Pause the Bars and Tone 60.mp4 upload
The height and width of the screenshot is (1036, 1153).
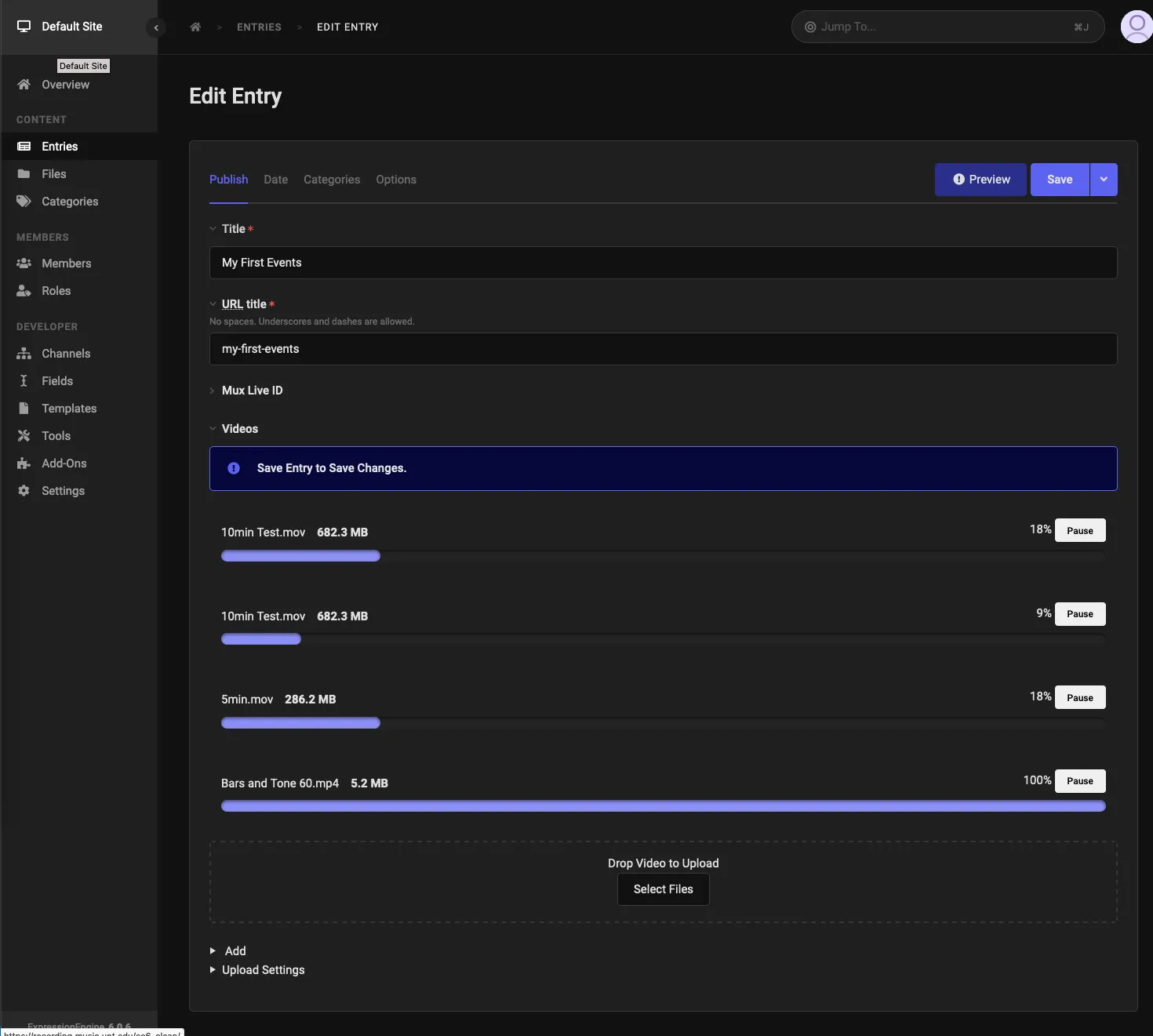[1080, 781]
